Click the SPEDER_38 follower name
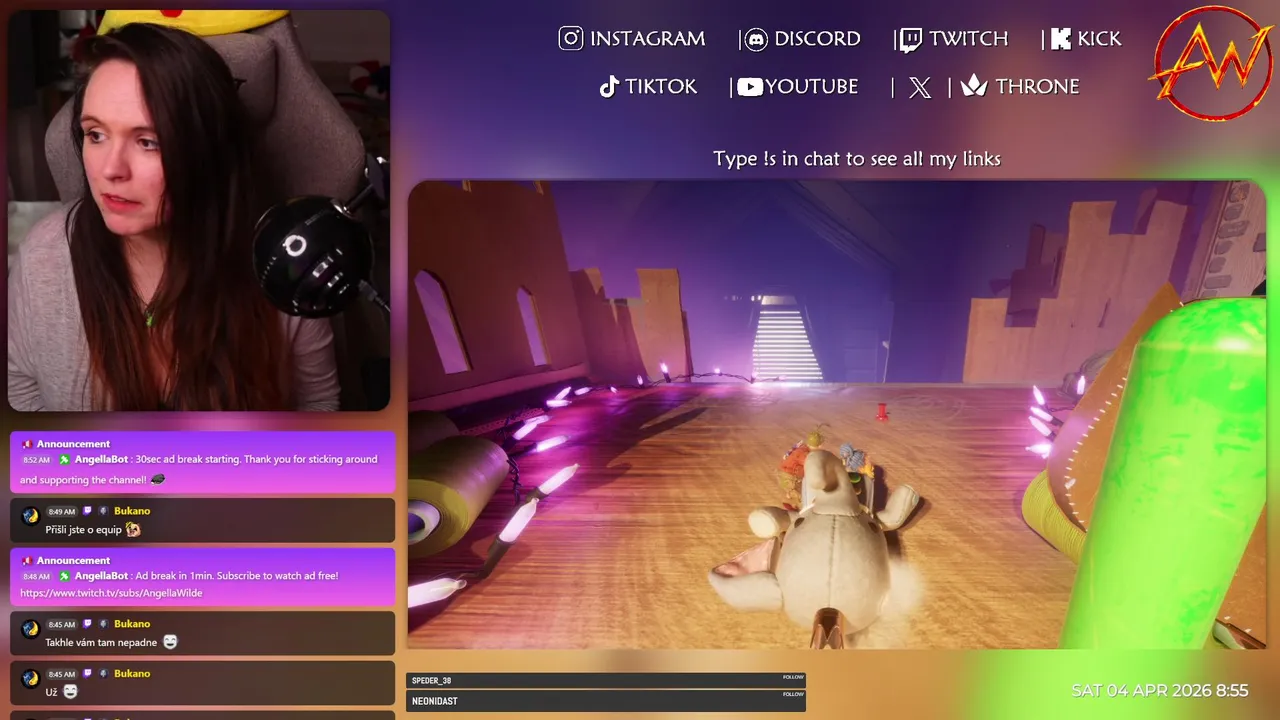Screen dimensions: 1280x720 coord(431,681)
